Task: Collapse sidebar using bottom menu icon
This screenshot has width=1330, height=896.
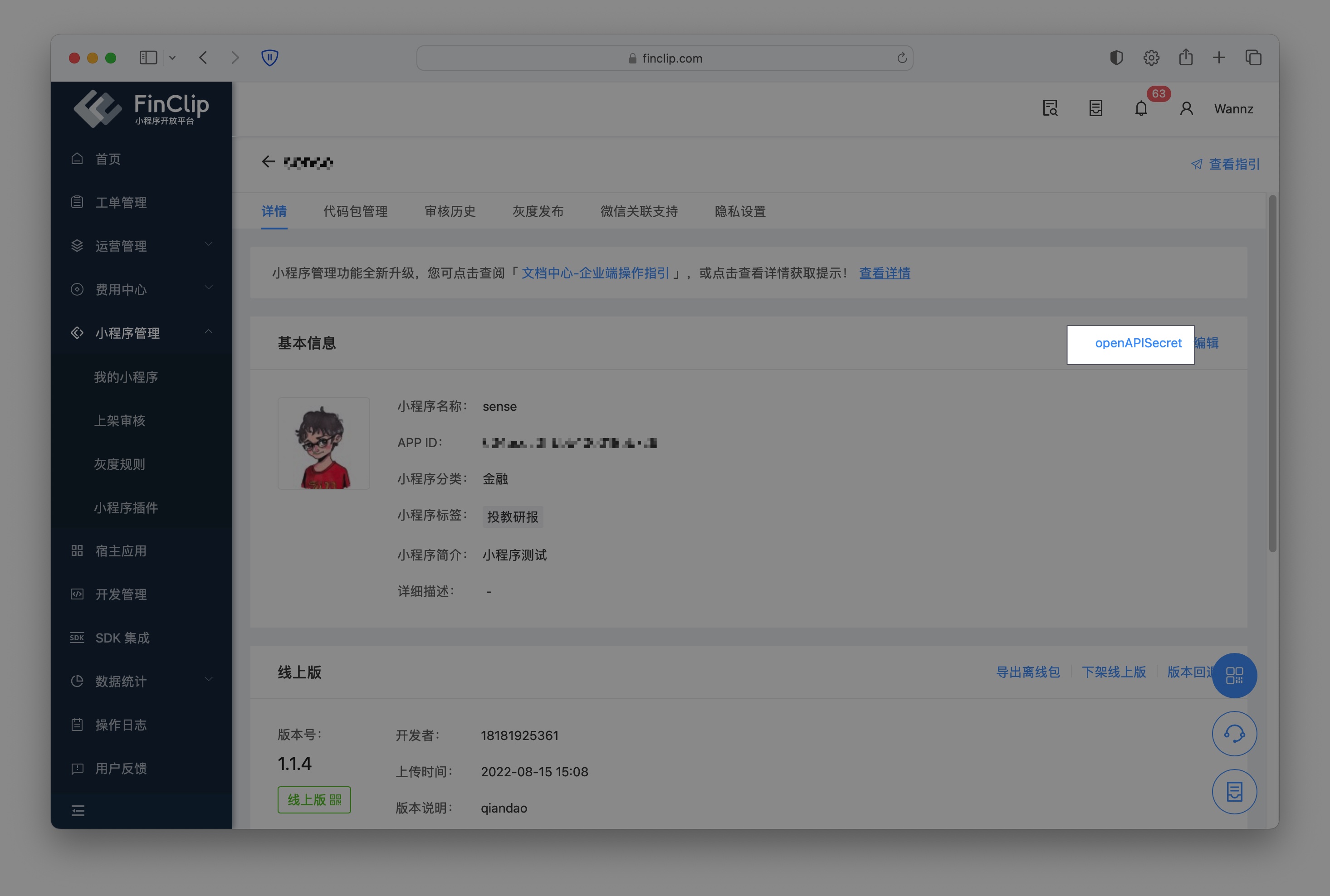Action: [x=78, y=810]
